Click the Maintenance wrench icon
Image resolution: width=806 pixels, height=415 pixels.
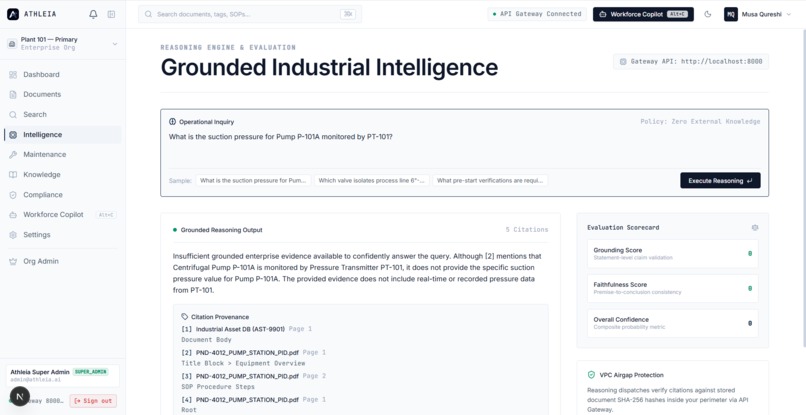click(13, 155)
